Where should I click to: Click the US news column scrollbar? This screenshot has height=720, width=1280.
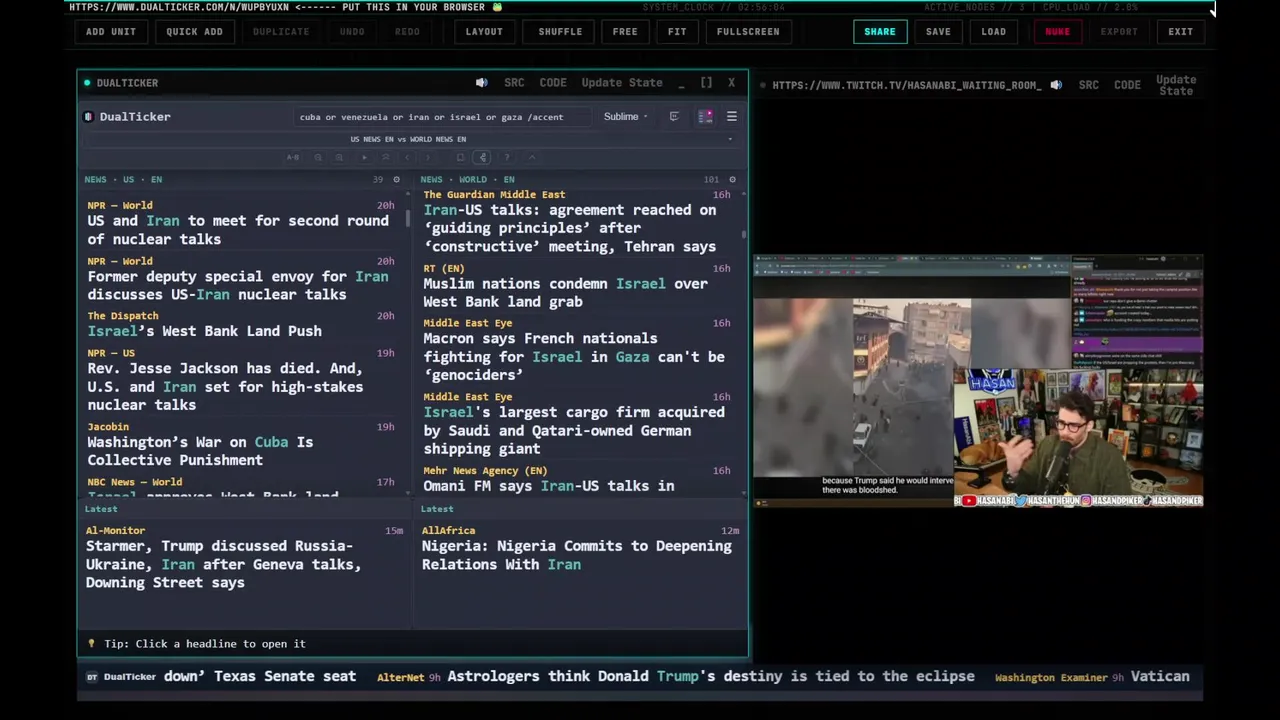pyautogui.click(x=408, y=218)
